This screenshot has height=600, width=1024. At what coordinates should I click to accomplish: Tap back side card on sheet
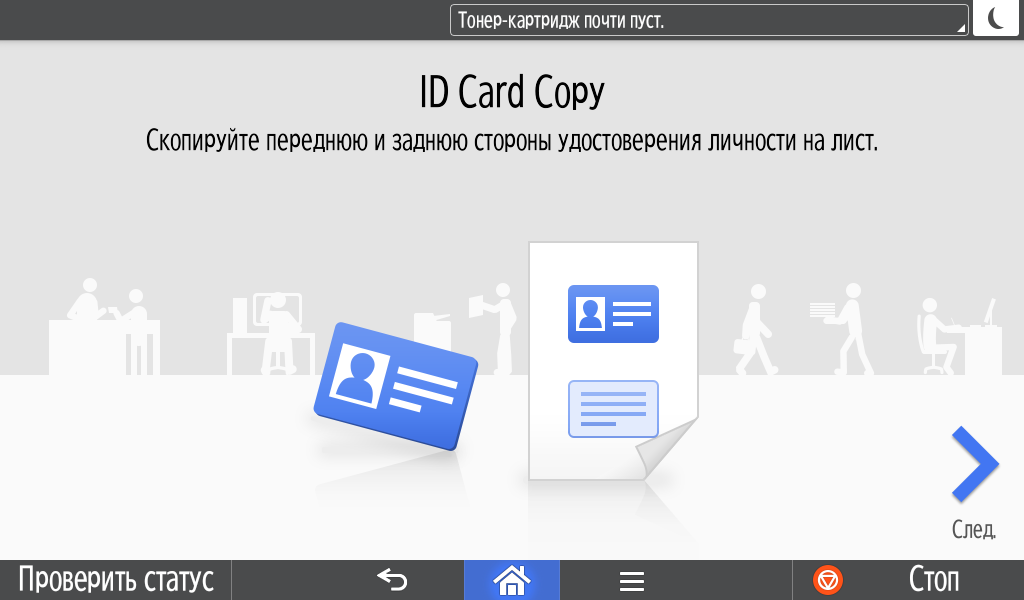(x=613, y=409)
